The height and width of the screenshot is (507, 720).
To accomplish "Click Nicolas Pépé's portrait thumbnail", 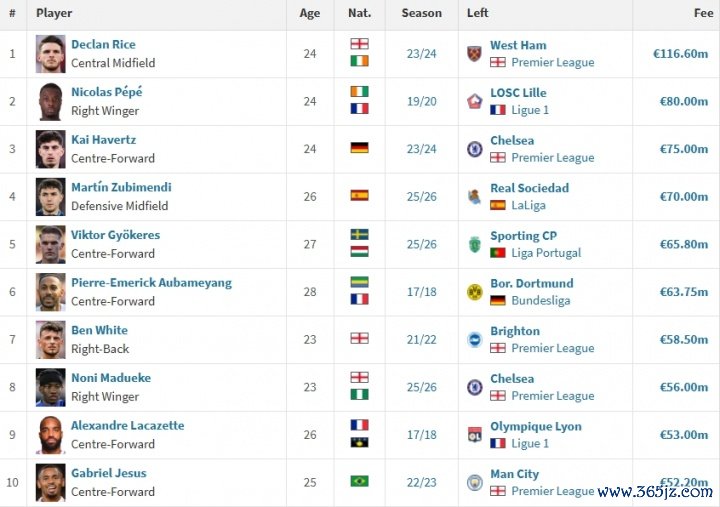I will pyautogui.click(x=51, y=101).
